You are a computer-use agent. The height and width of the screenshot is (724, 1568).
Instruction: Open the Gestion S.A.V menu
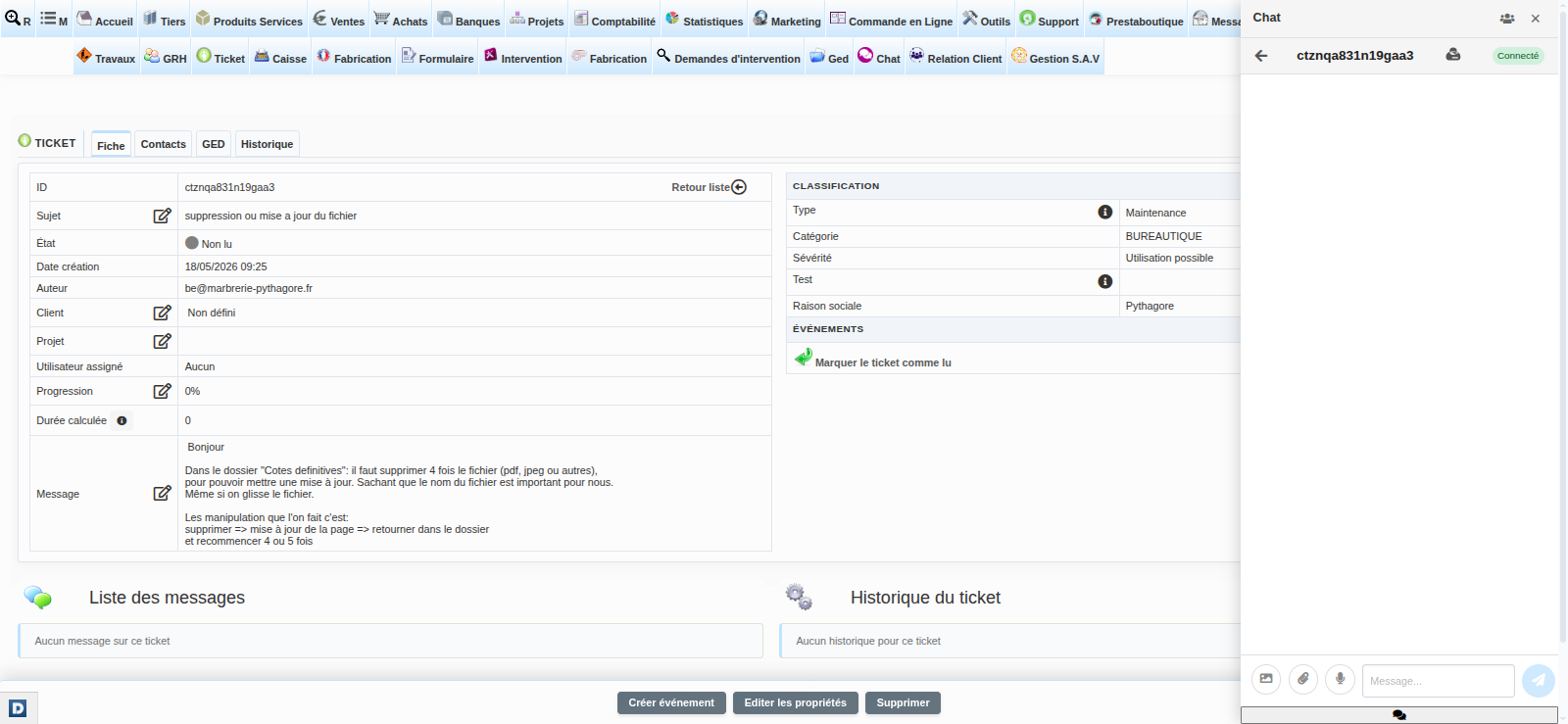(x=1055, y=57)
